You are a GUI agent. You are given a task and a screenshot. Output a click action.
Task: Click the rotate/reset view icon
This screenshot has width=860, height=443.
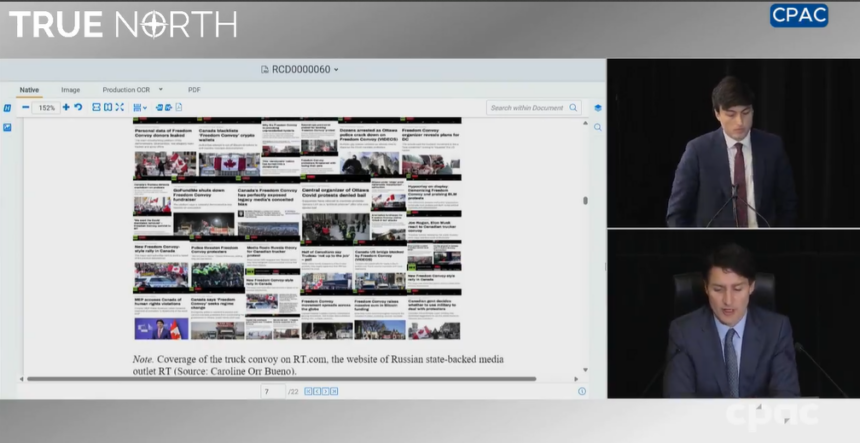click(x=78, y=107)
